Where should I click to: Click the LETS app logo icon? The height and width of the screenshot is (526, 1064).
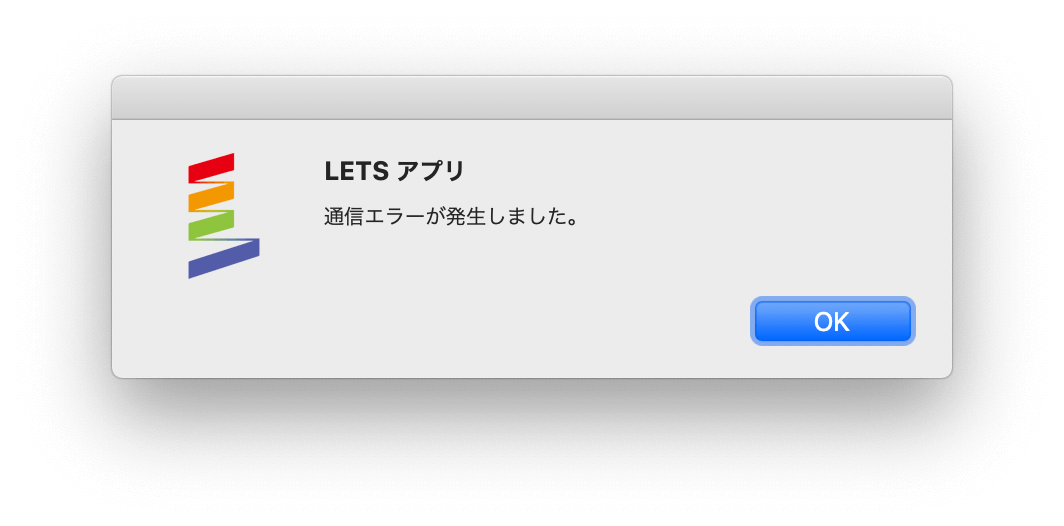tap(224, 216)
